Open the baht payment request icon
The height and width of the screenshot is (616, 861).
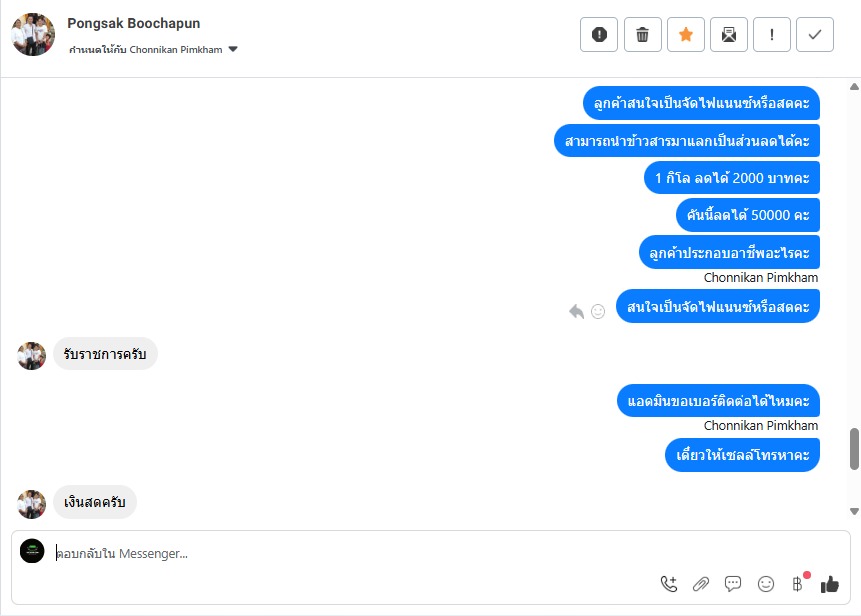798,584
